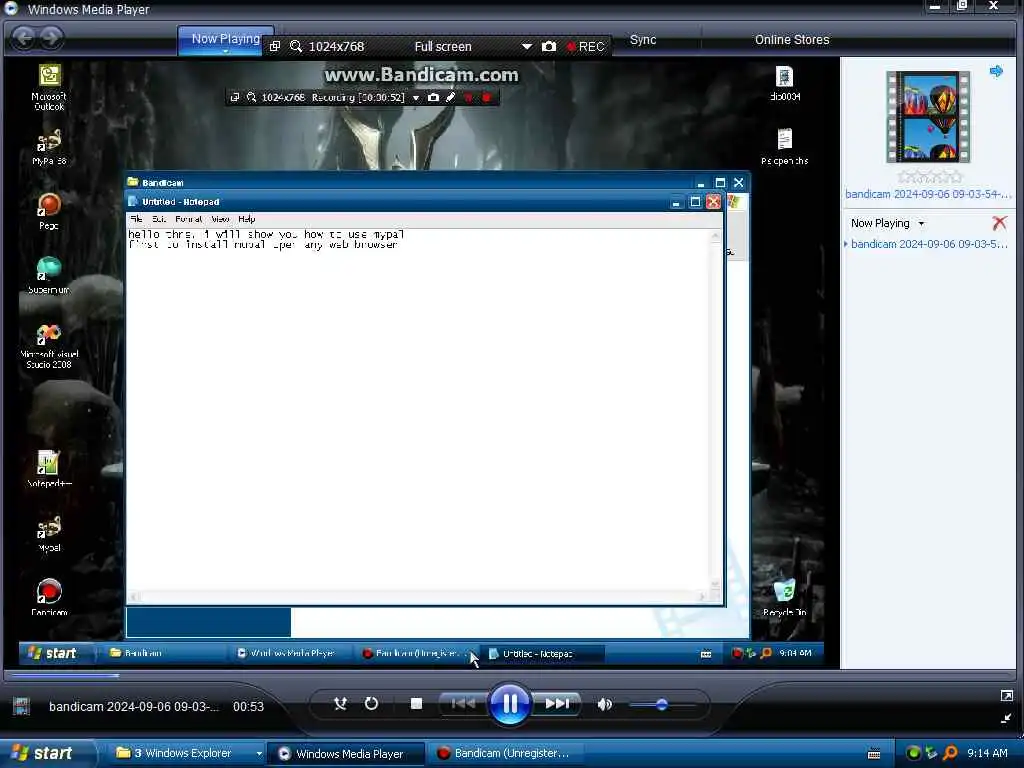Click the Bandicam window-select icon beside the magnifier
The height and width of the screenshot is (768, 1024).
[275, 46]
